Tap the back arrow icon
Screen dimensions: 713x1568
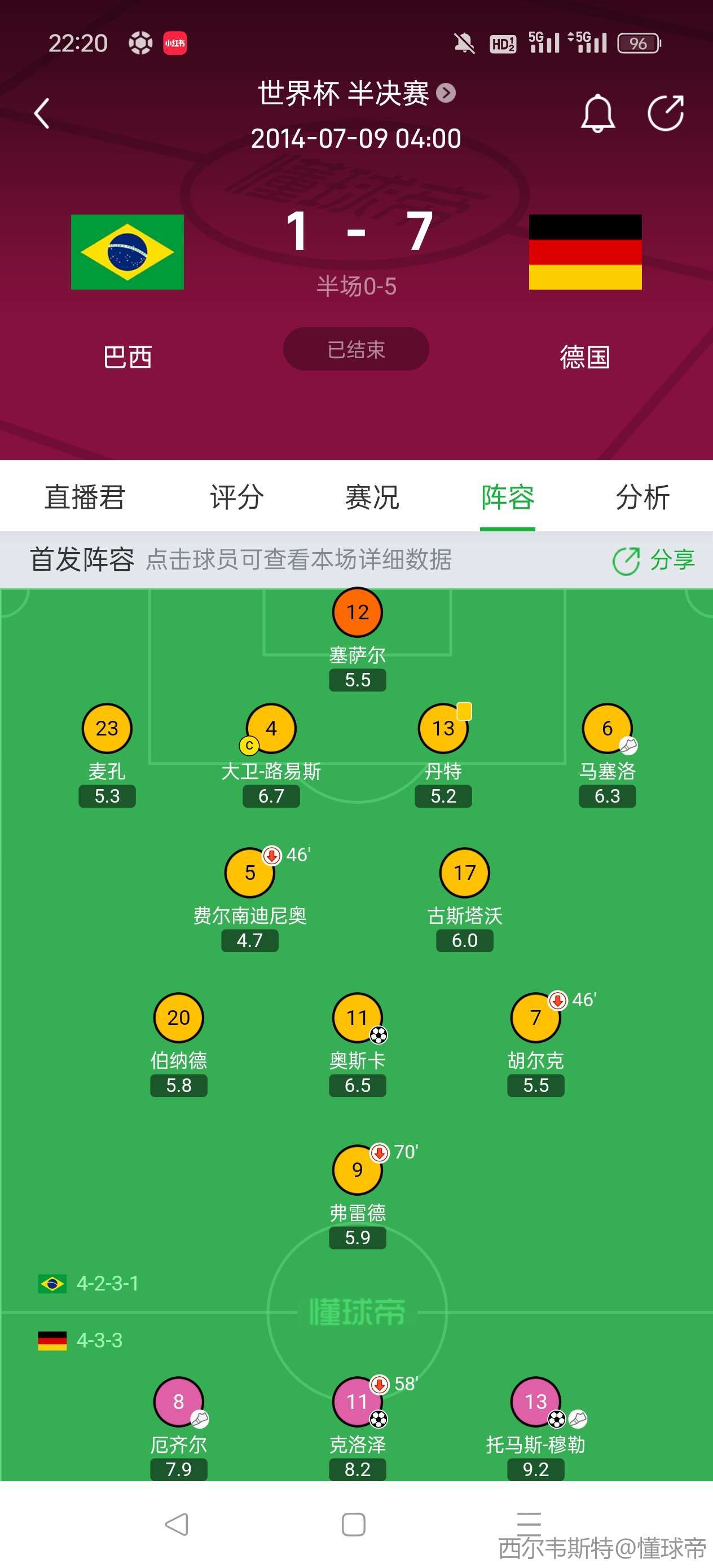pos(41,113)
